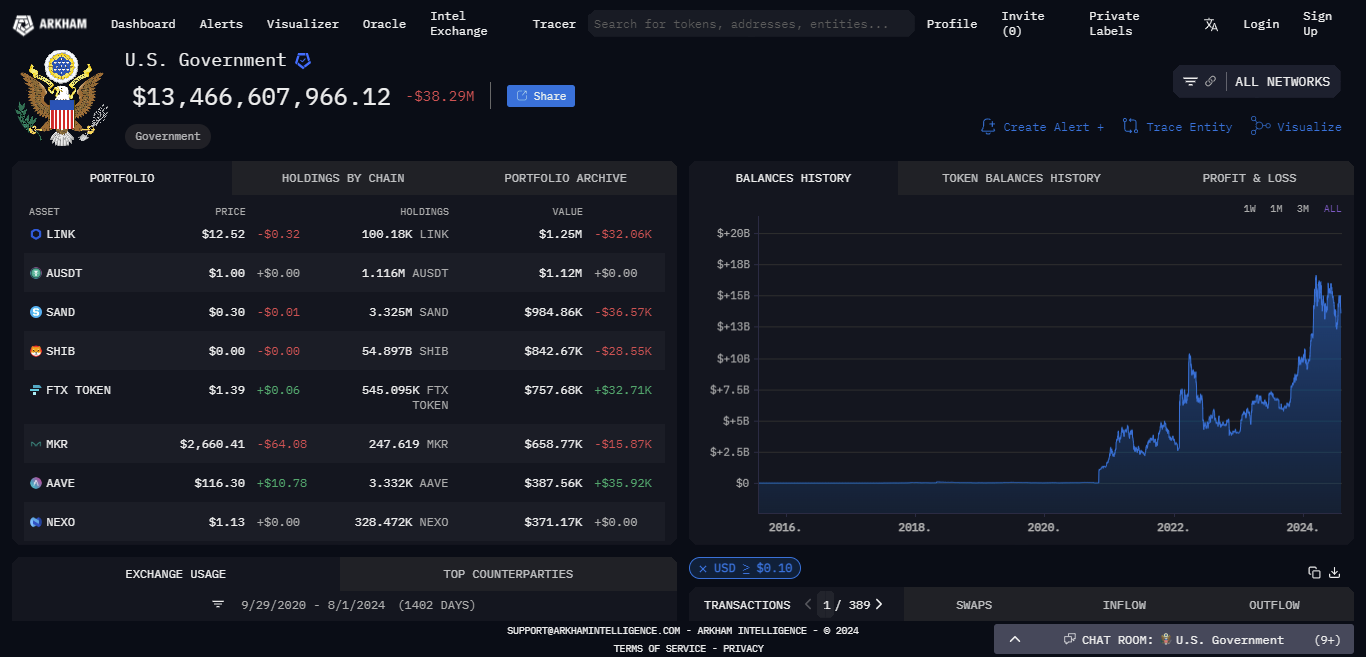
Task: Click the SHIB token icon
Action: 36,351
